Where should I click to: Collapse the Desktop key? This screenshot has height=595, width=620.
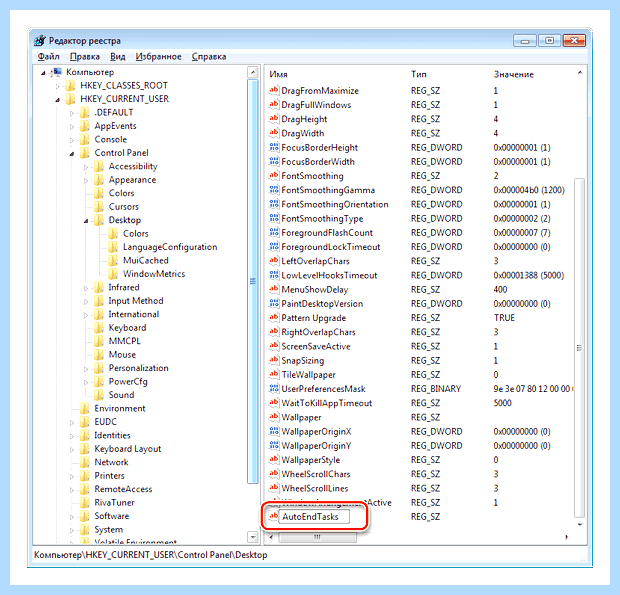pos(86,221)
